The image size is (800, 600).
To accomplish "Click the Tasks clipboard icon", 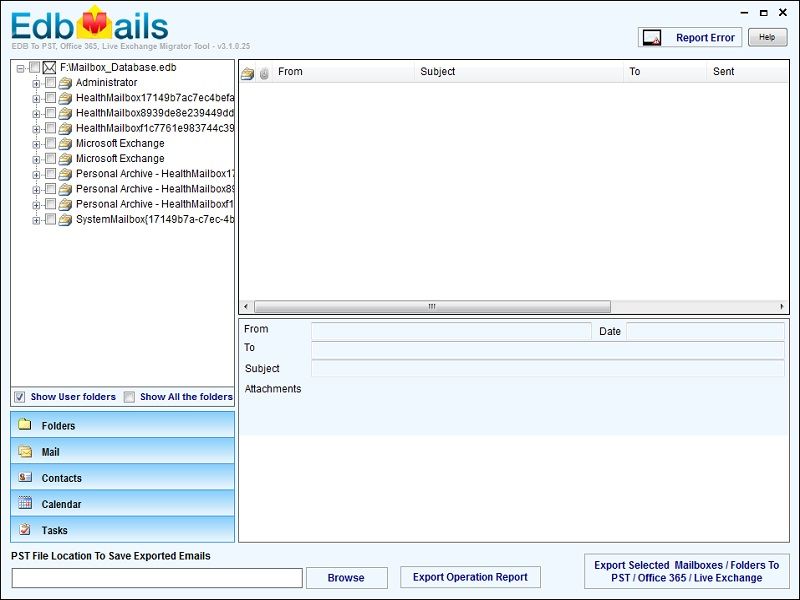I will (x=24, y=529).
